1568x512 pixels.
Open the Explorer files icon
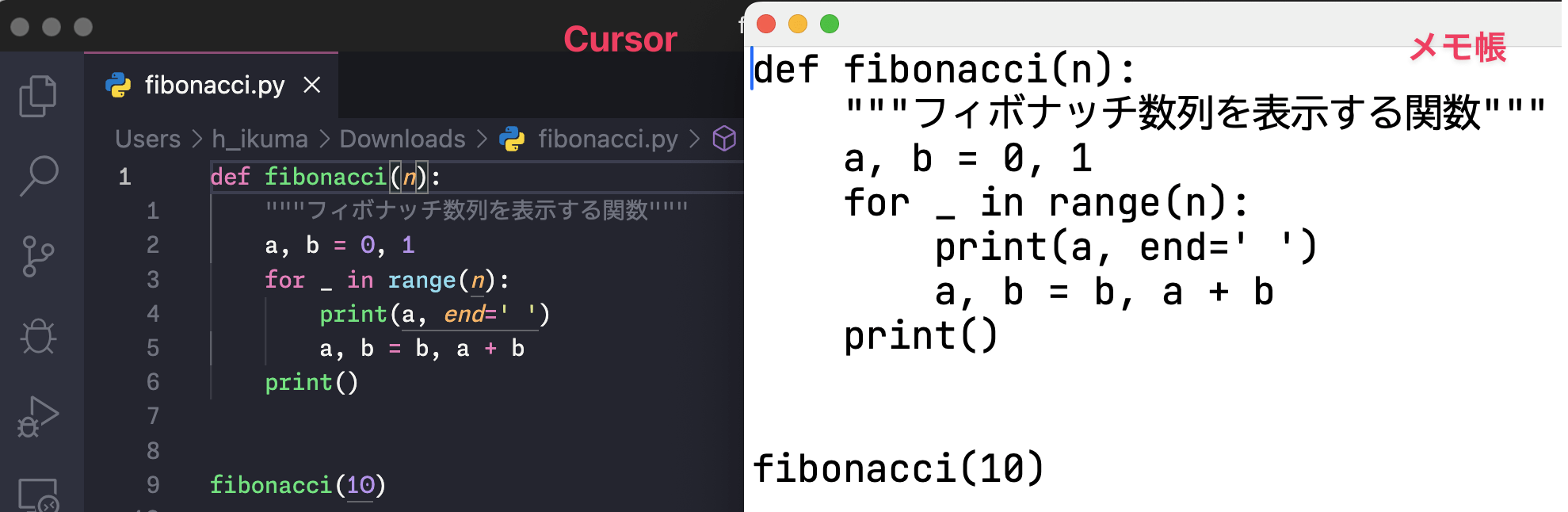(38, 96)
